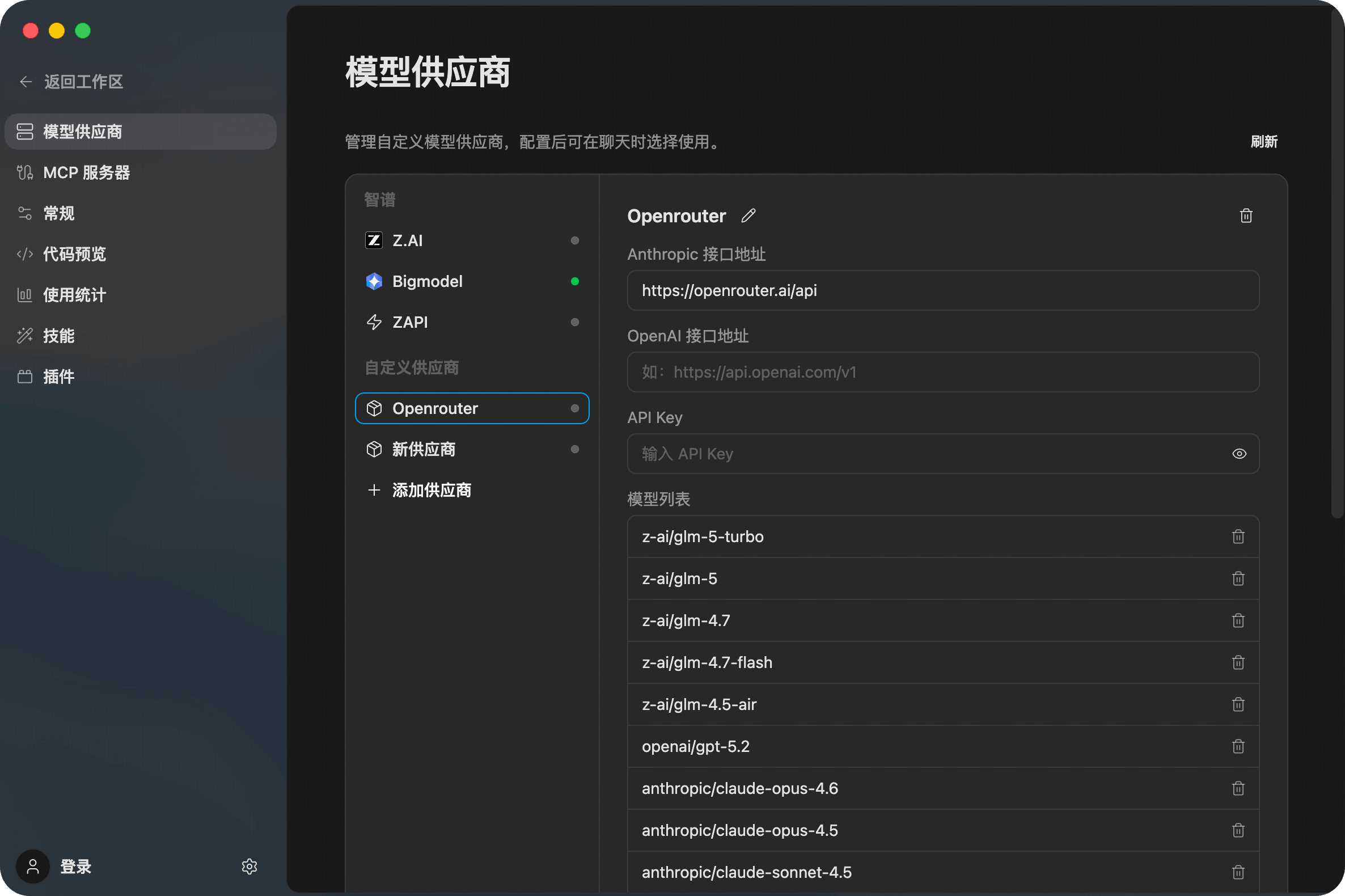
Task: Open the 技能 section in the sidebar
Action: (59, 335)
